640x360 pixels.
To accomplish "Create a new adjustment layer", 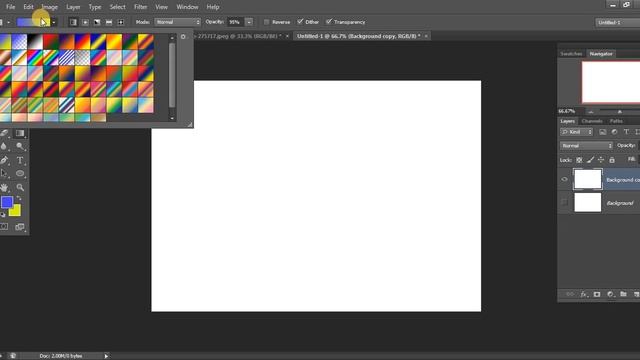I will (x=610, y=294).
